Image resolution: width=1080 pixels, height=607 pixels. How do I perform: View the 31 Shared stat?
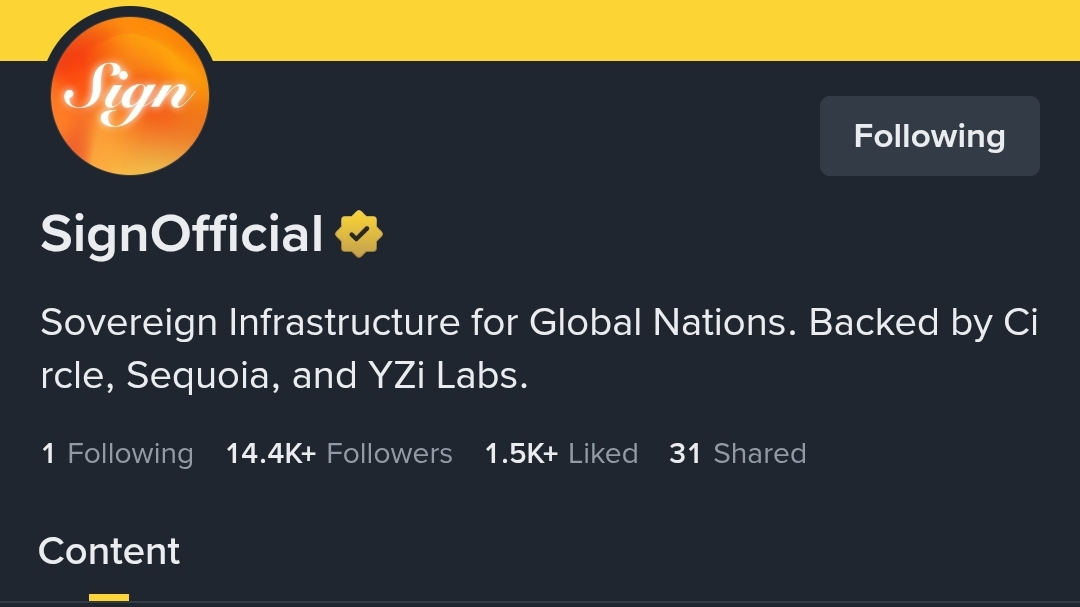pos(737,454)
